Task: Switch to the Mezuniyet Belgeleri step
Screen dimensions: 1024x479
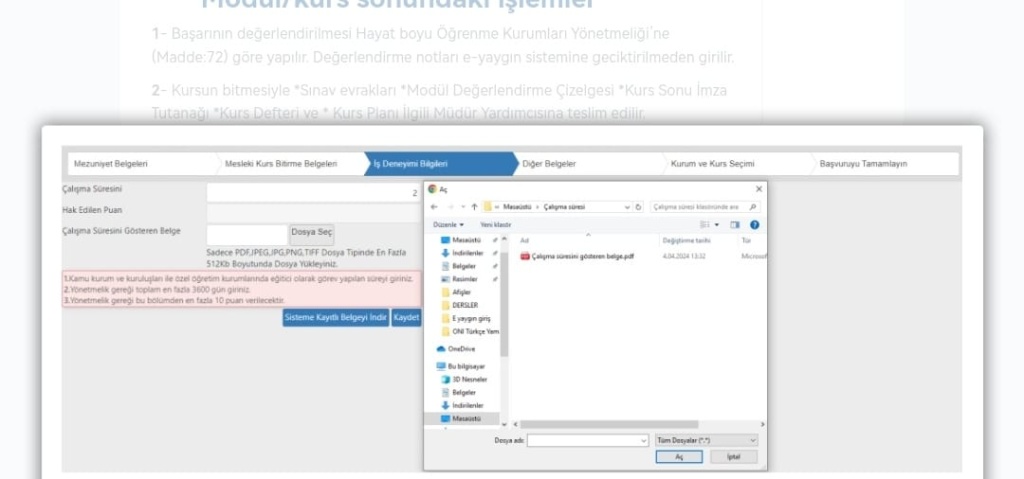Action: [x=112, y=163]
